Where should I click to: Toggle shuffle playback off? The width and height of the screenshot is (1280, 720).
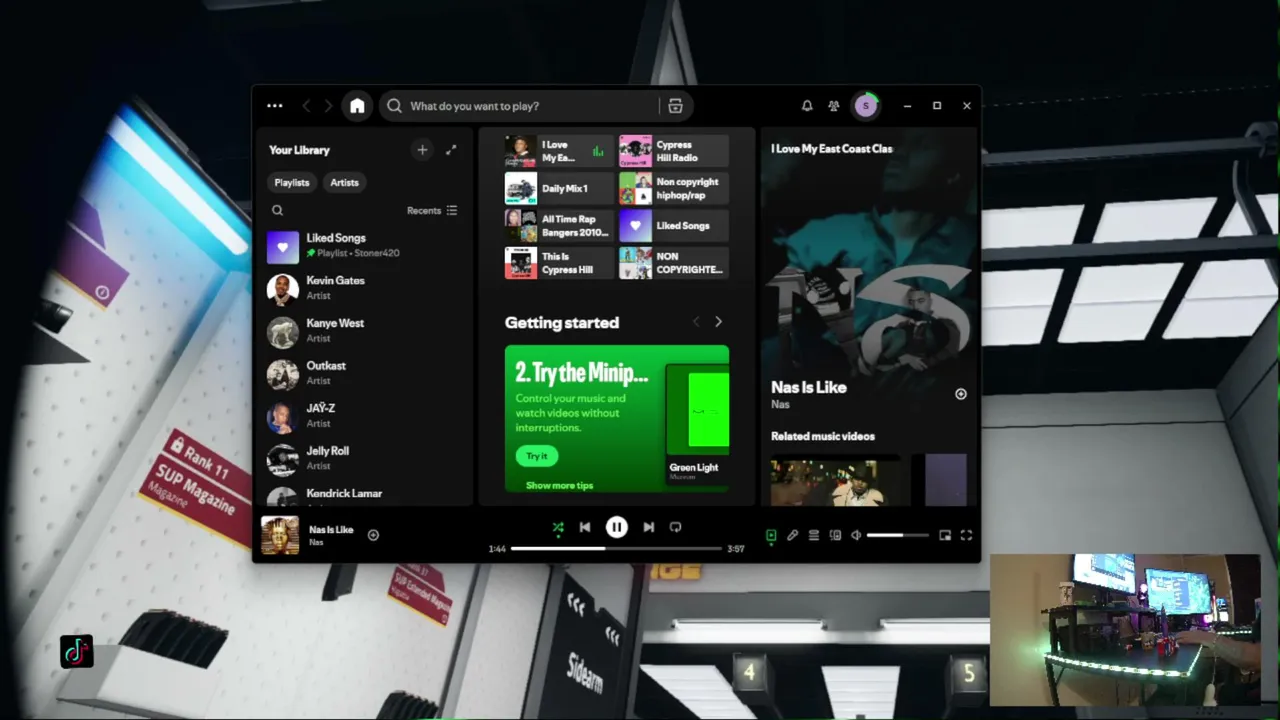pyautogui.click(x=558, y=527)
